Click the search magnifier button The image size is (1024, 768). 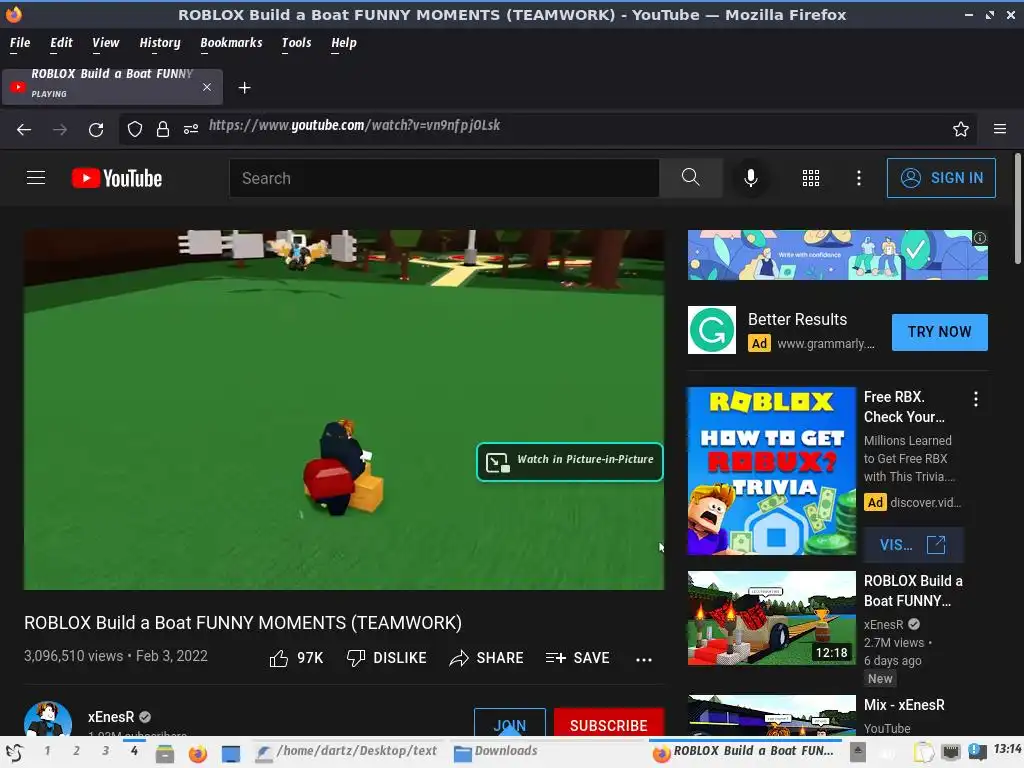click(x=690, y=178)
